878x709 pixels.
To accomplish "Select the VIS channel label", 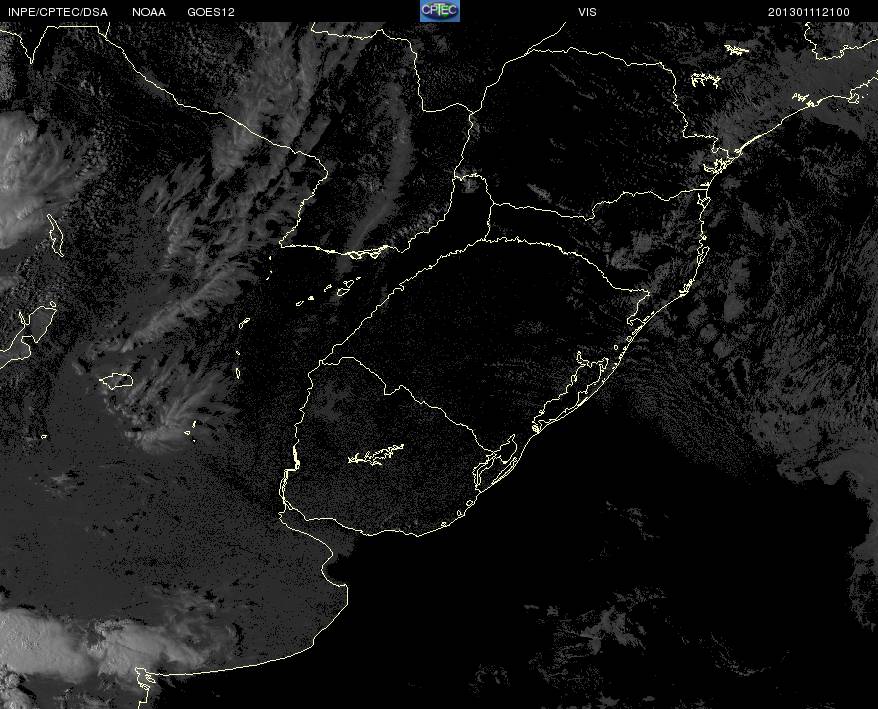I will click(587, 12).
